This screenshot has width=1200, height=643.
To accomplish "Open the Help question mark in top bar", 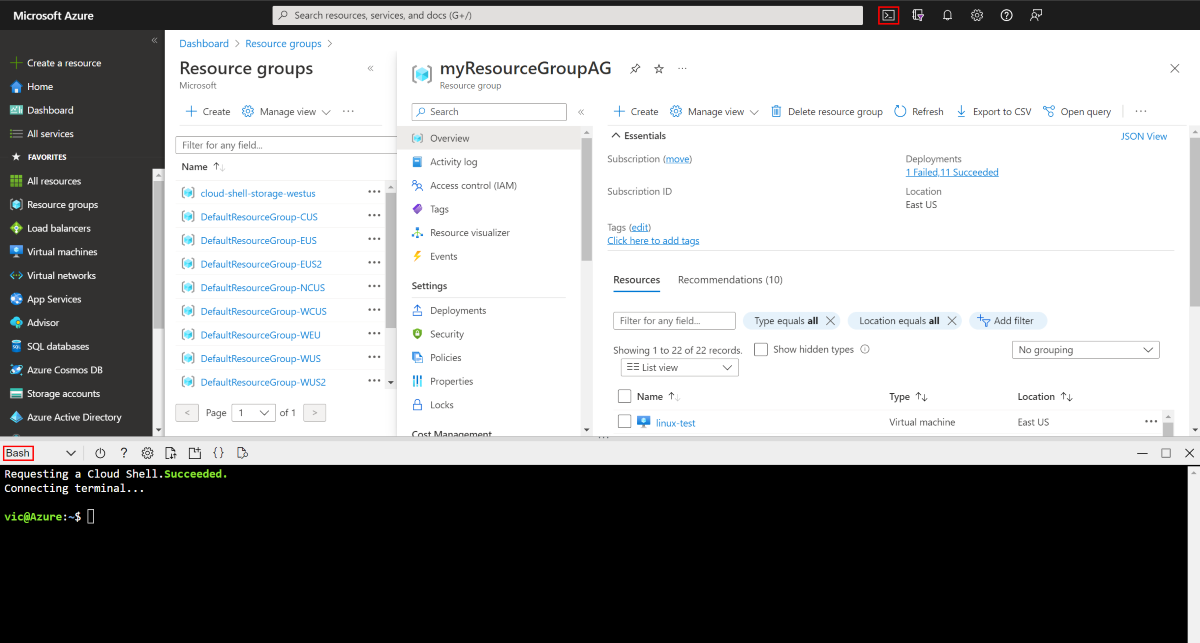I will [1006, 15].
